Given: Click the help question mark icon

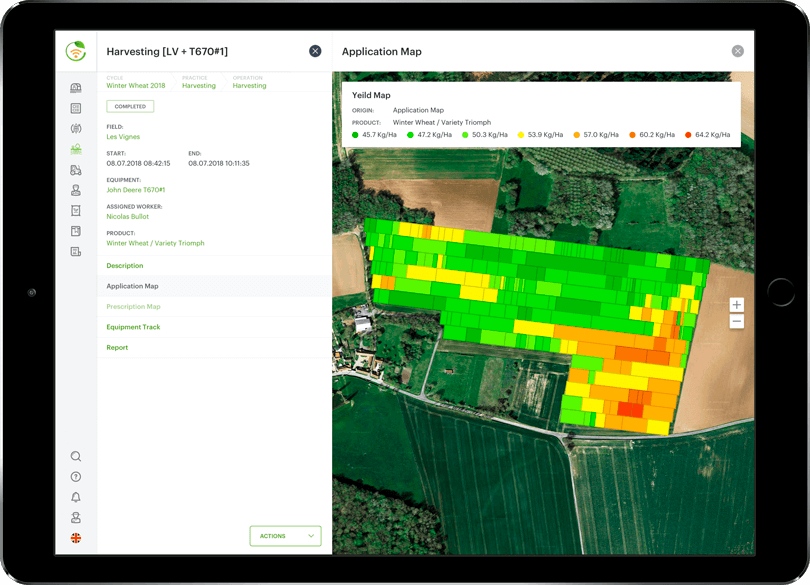Looking at the screenshot, I should 76,477.
